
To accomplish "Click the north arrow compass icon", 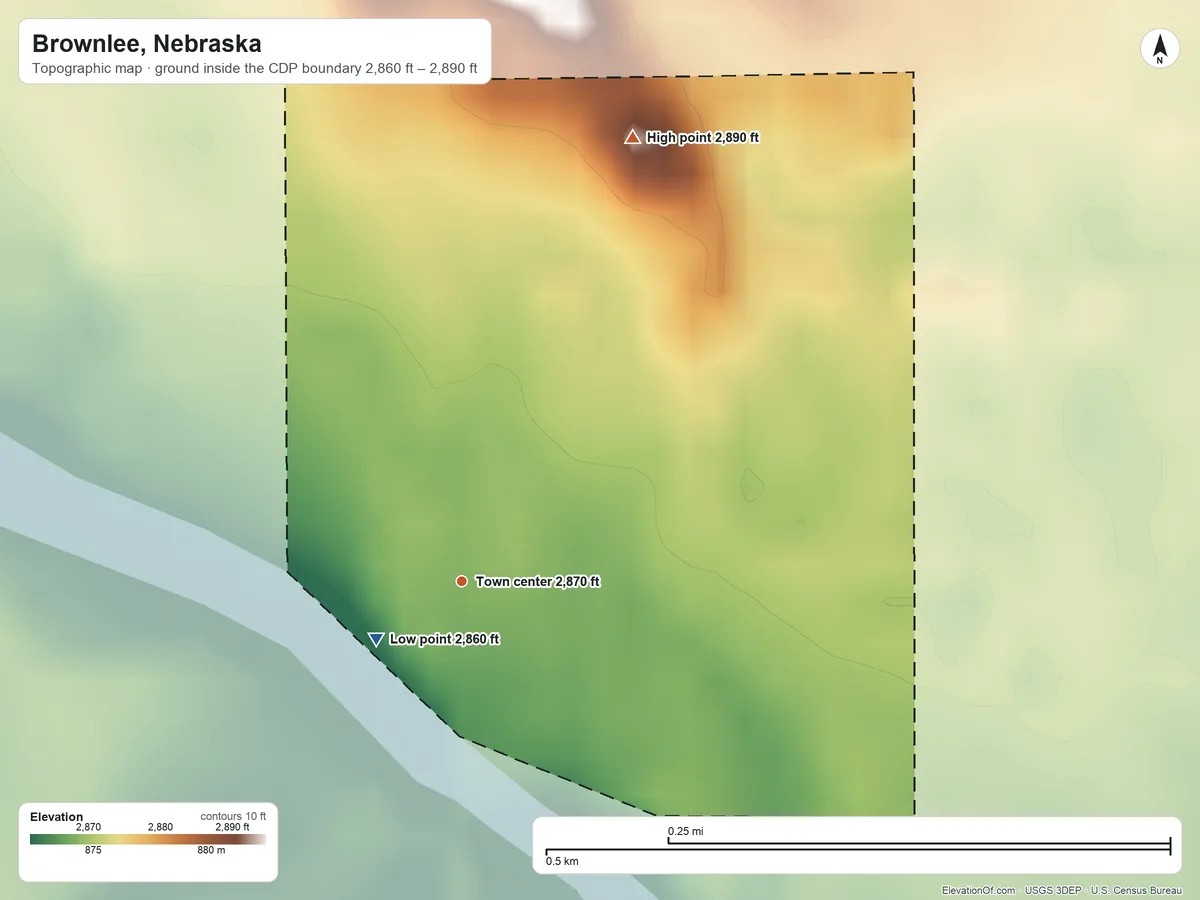I will [x=1159, y=49].
